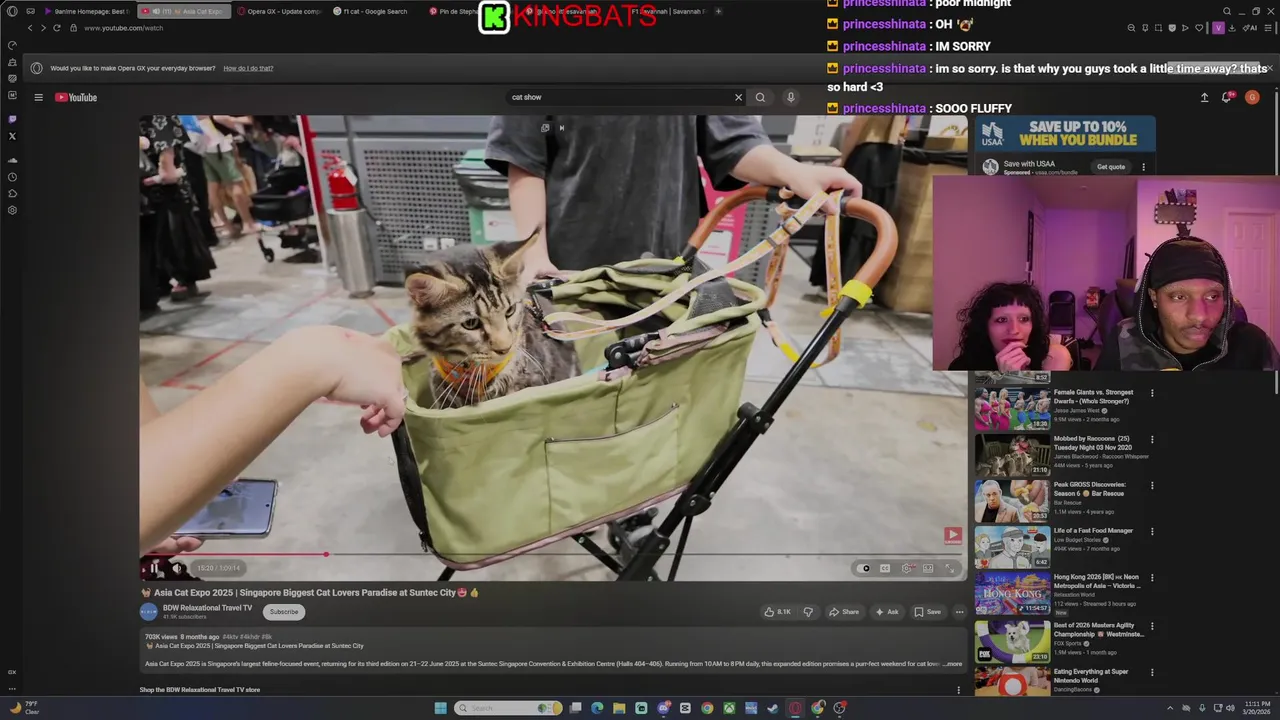
Task: Clear the 'cat show' search text
Action: point(739,97)
